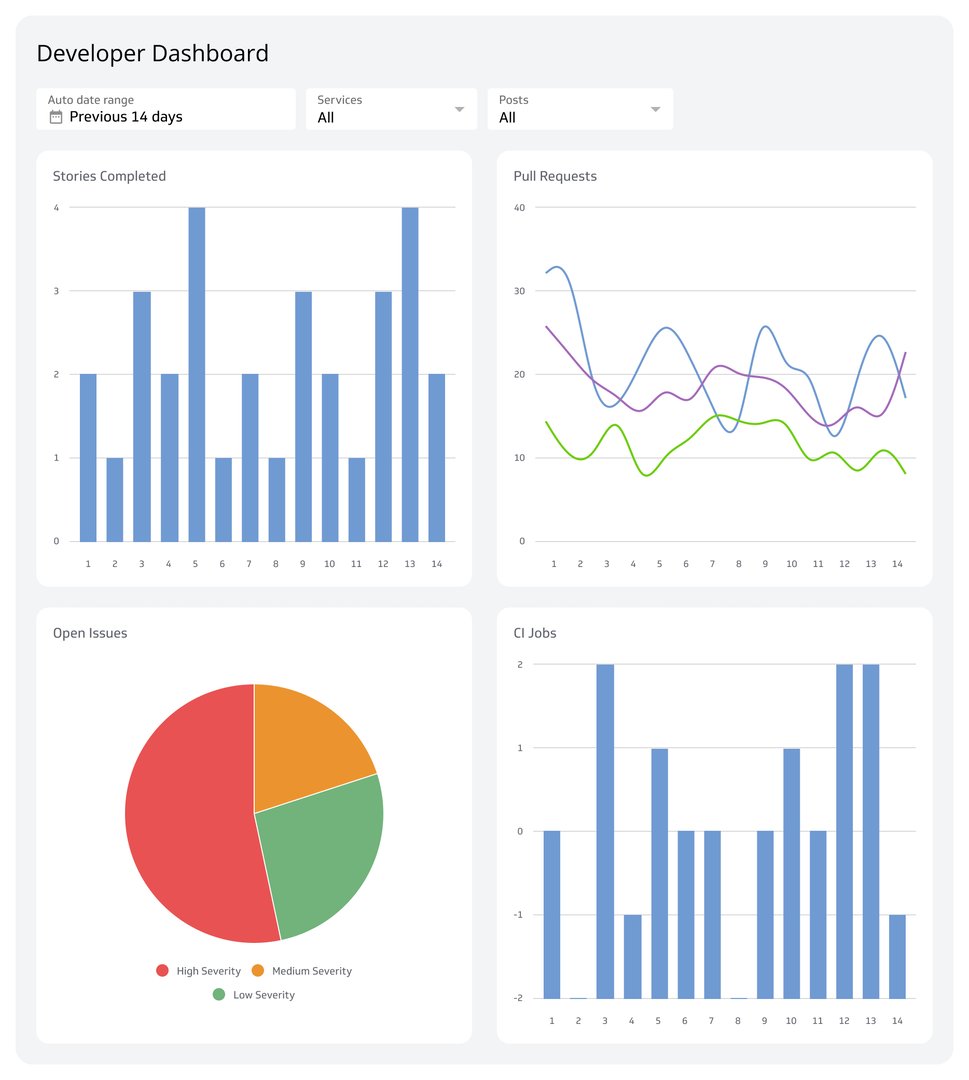Viewport: 969px width, 1080px height.
Task: Open the Services dropdown
Action: tap(459, 109)
